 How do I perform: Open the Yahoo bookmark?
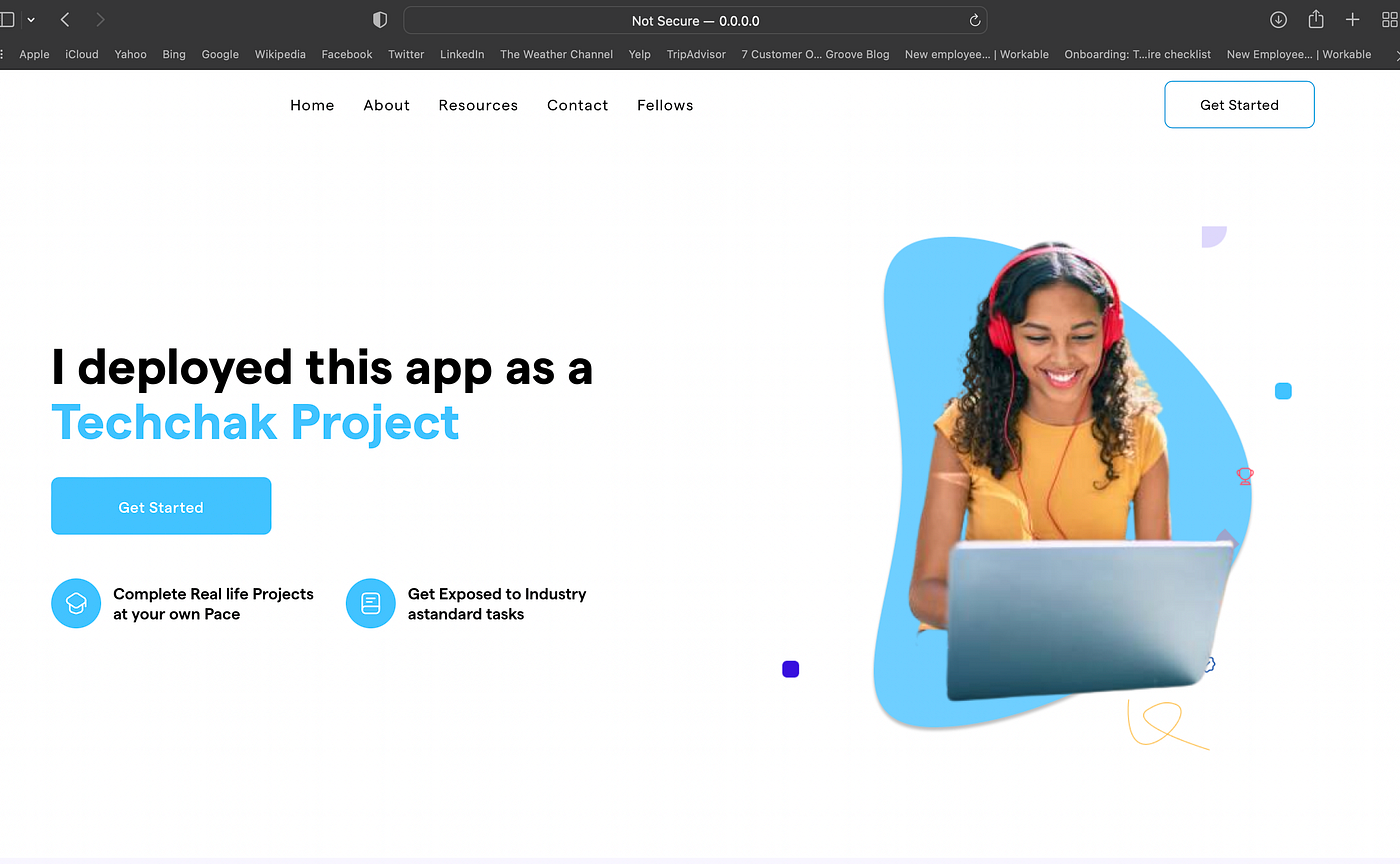coord(130,54)
